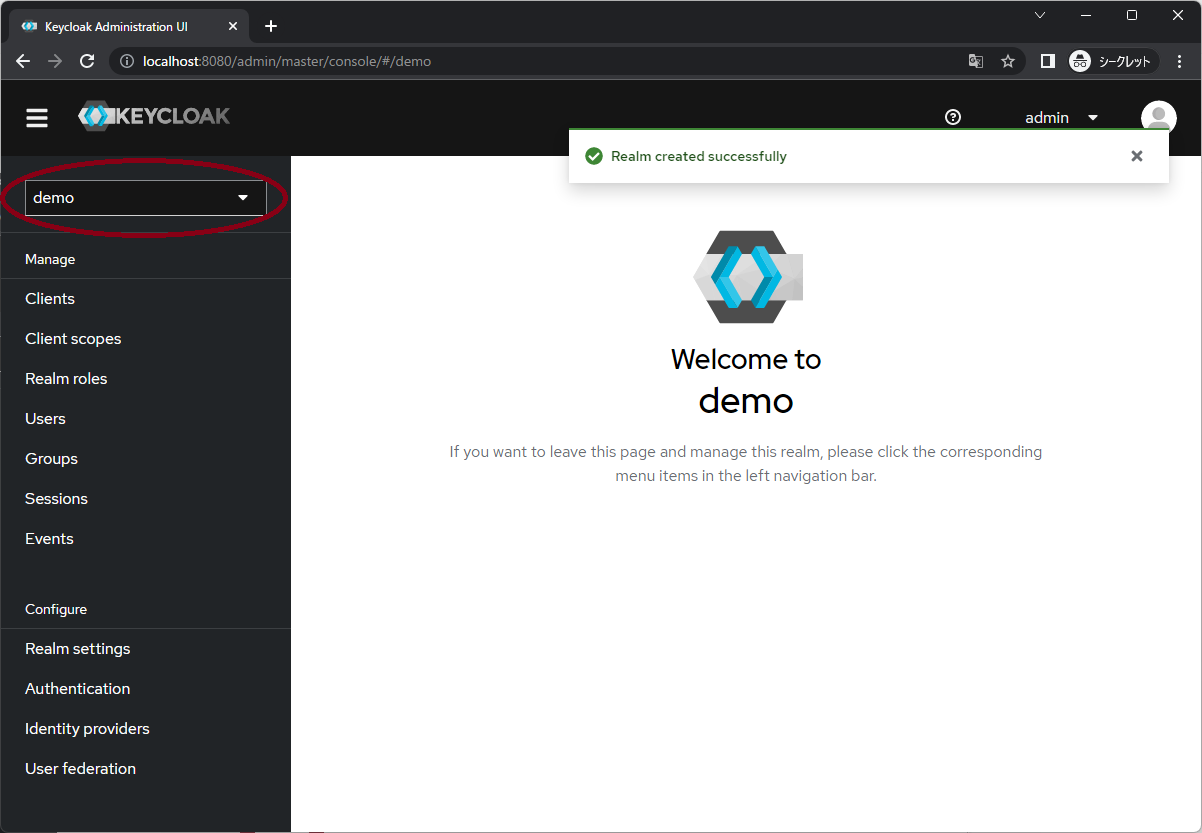
Task: Click the Realm created successfully message text
Action: (x=699, y=156)
